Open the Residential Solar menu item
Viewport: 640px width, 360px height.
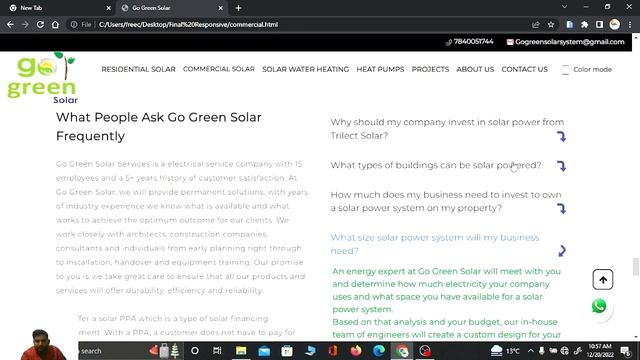[138, 69]
